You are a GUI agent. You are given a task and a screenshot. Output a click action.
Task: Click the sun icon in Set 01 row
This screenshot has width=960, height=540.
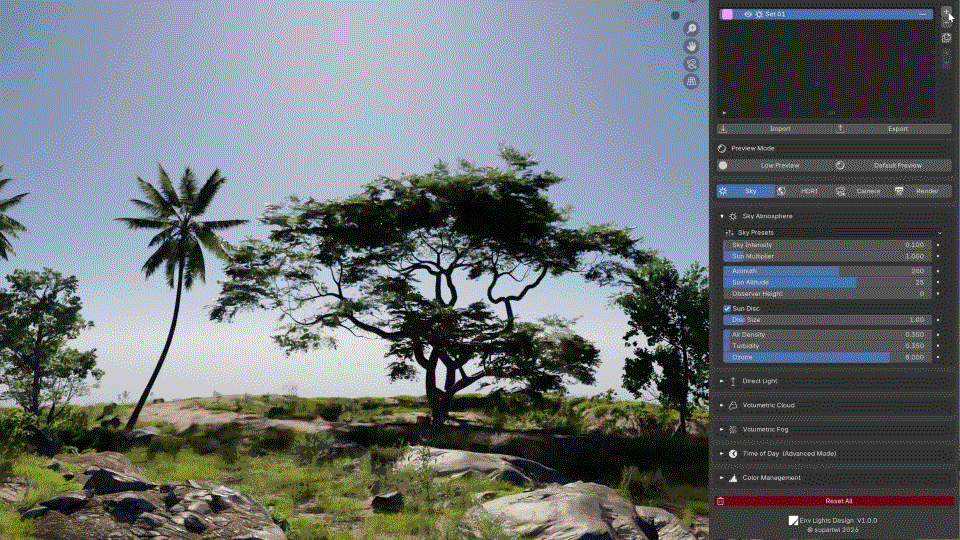[x=759, y=14]
